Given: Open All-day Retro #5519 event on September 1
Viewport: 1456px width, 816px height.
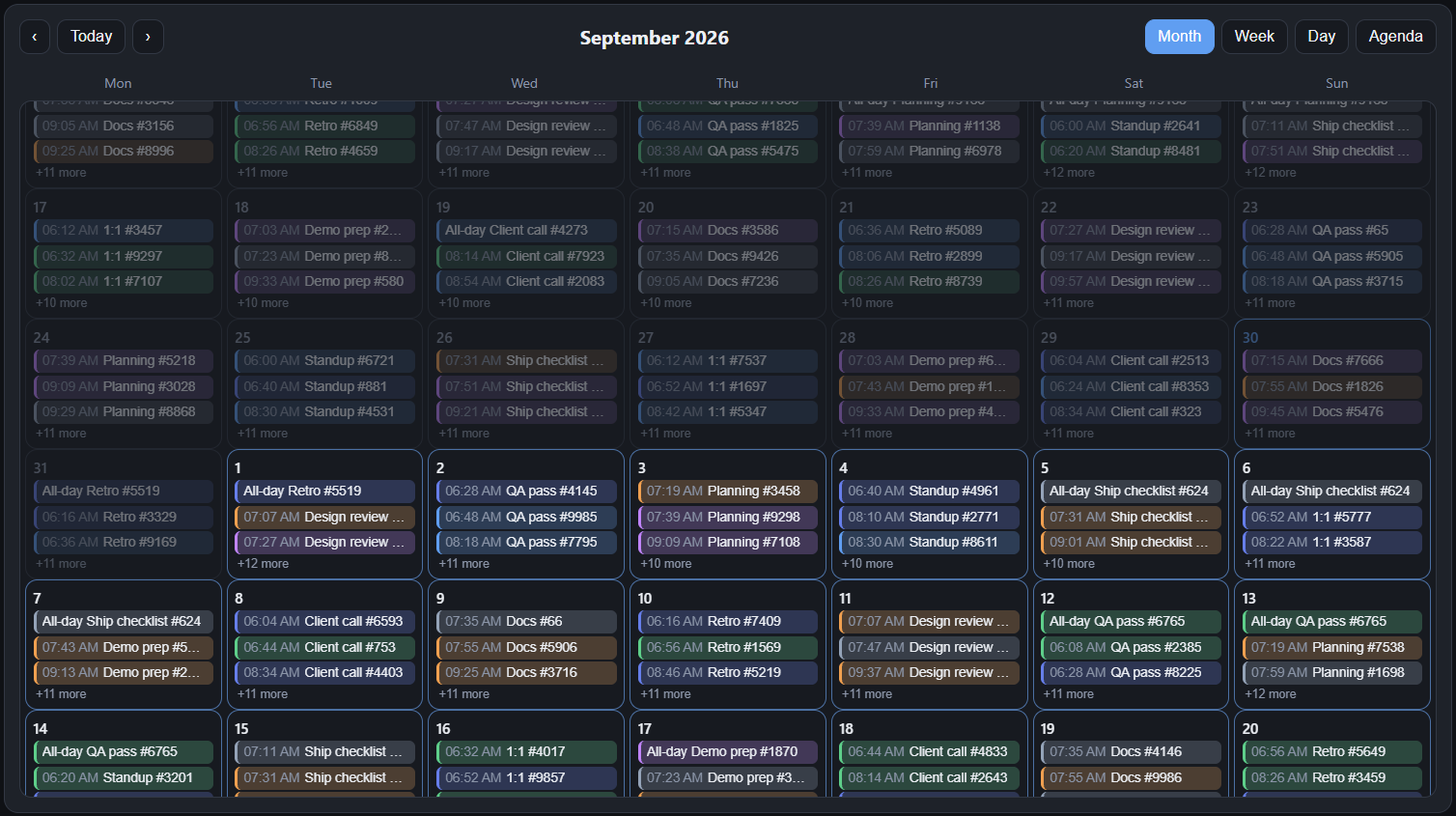Looking at the screenshot, I should [324, 491].
